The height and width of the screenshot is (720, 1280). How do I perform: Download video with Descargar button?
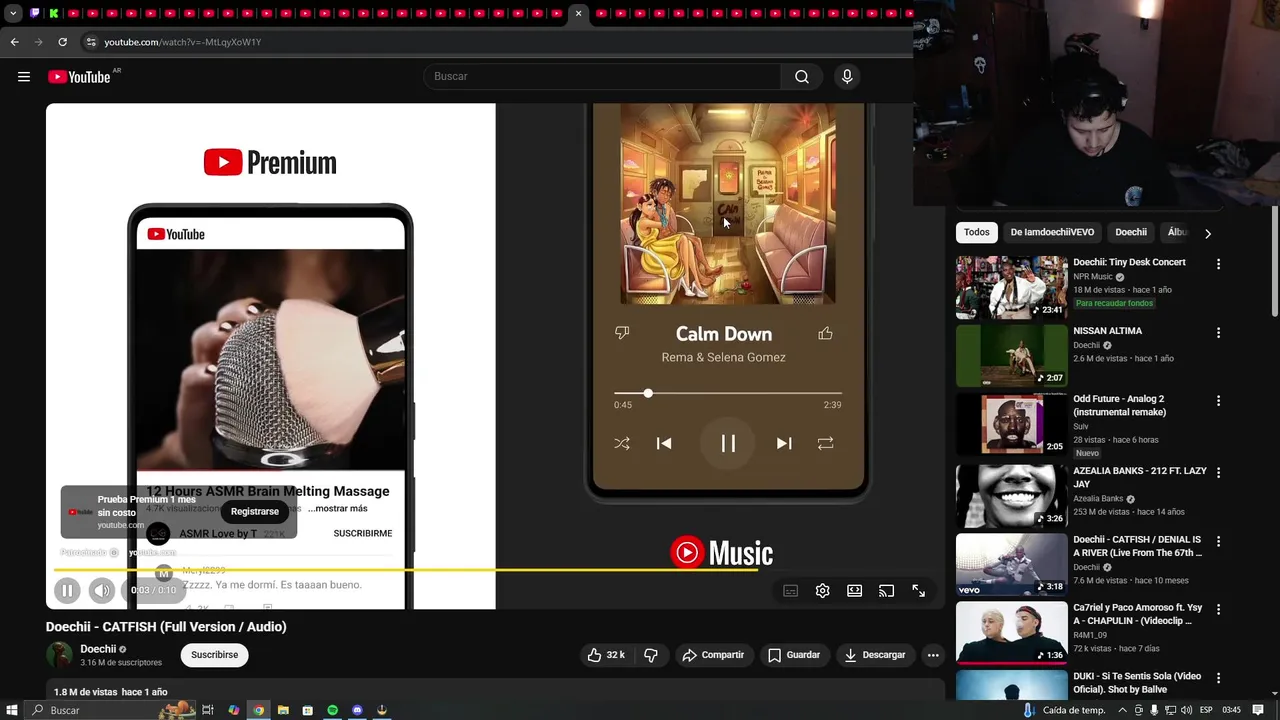(x=875, y=655)
